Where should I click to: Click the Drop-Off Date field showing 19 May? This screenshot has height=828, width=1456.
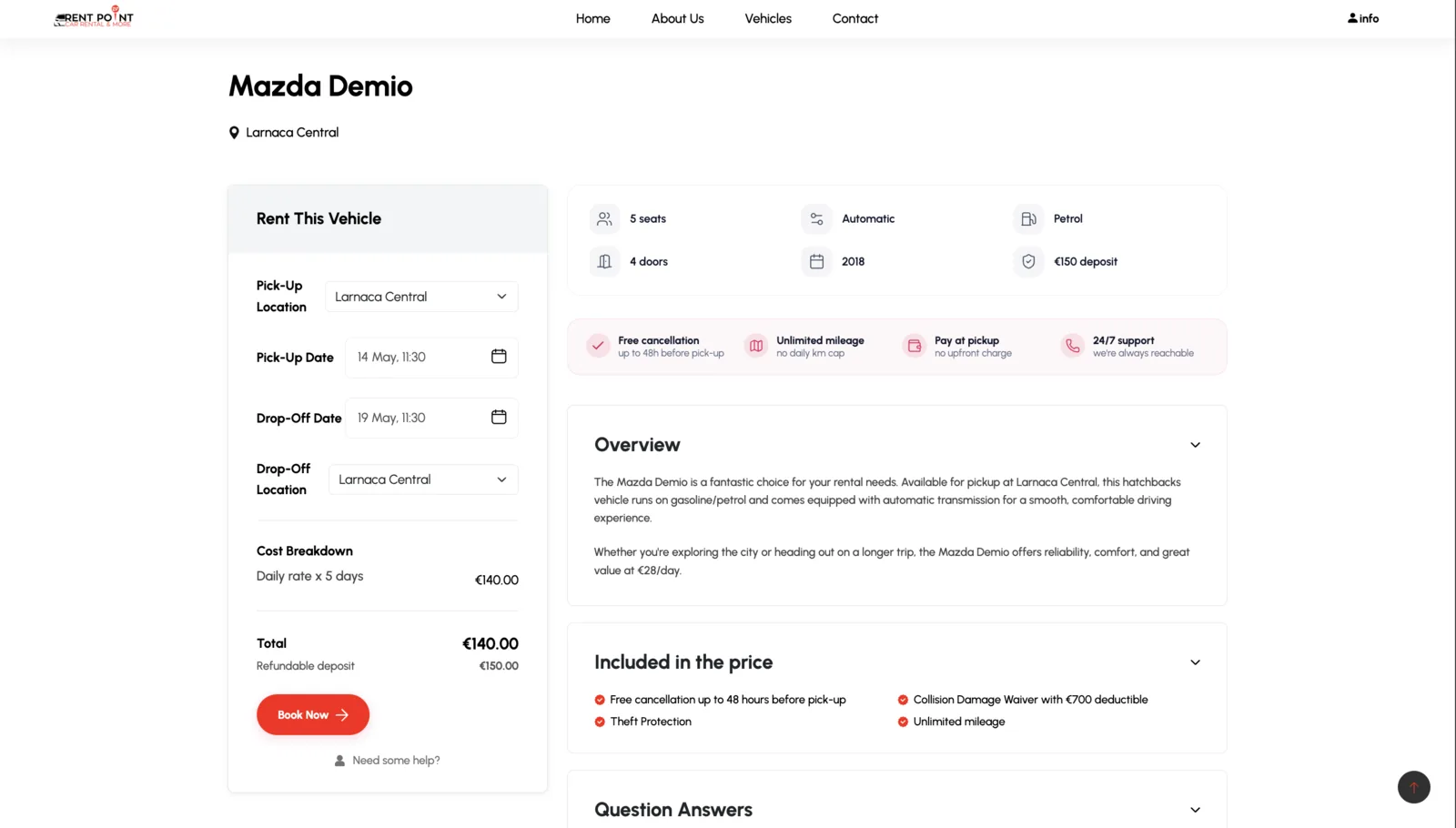pyautogui.click(x=431, y=418)
